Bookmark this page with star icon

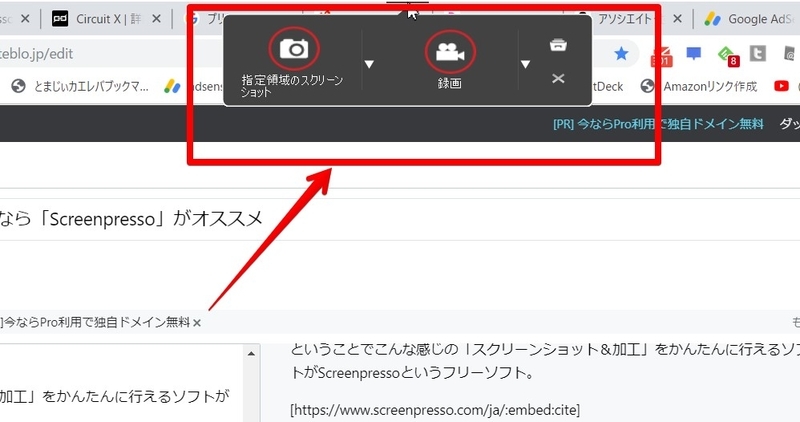point(621,54)
